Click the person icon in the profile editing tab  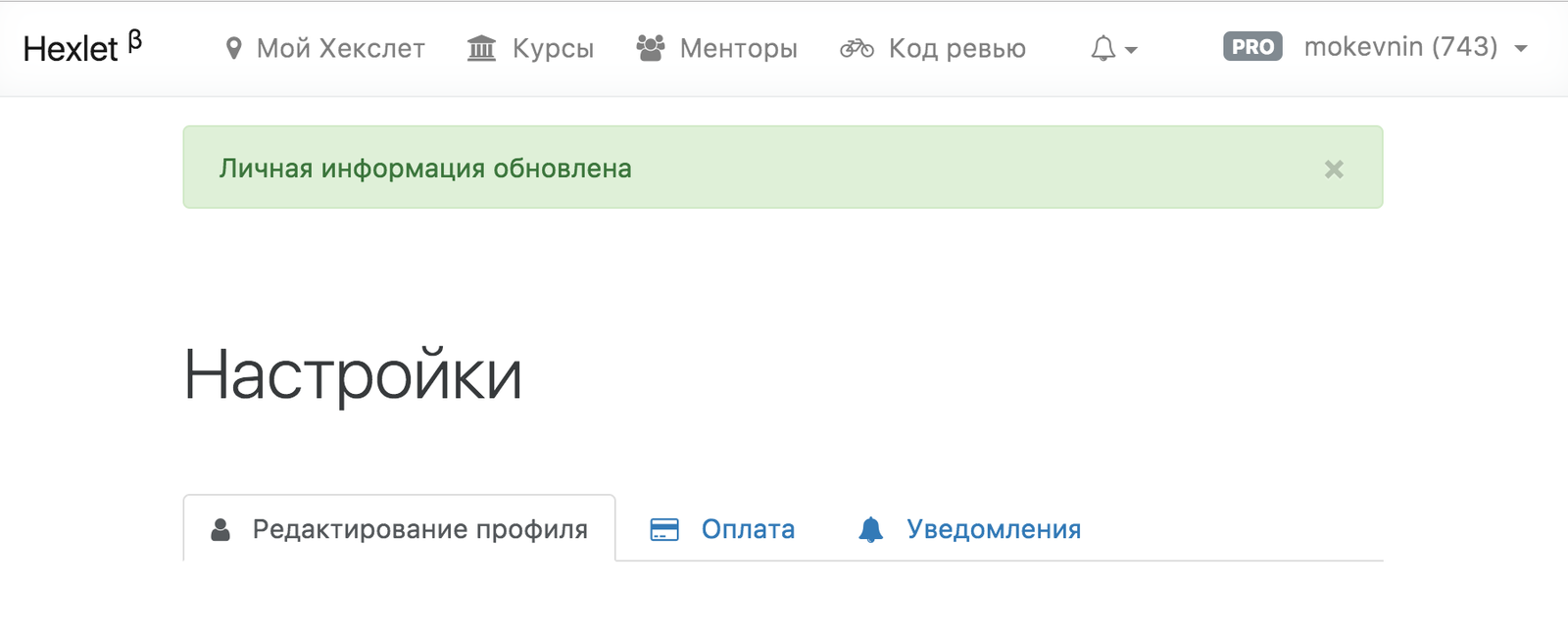(x=220, y=530)
